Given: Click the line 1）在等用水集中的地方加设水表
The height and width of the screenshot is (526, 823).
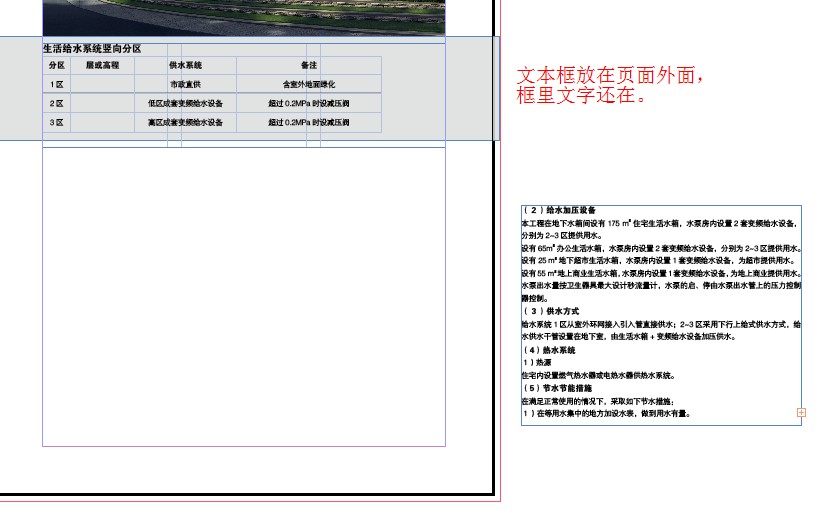Looking at the screenshot, I should pyautogui.click(x=607, y=414).
